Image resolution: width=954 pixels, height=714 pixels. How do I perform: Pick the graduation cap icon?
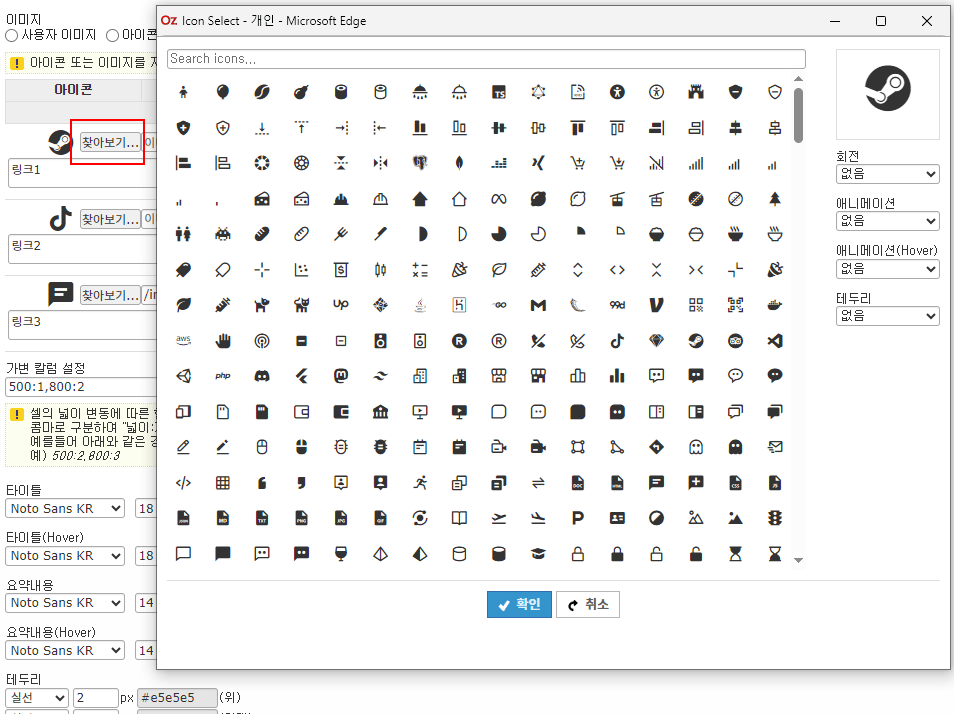(538, 554)
